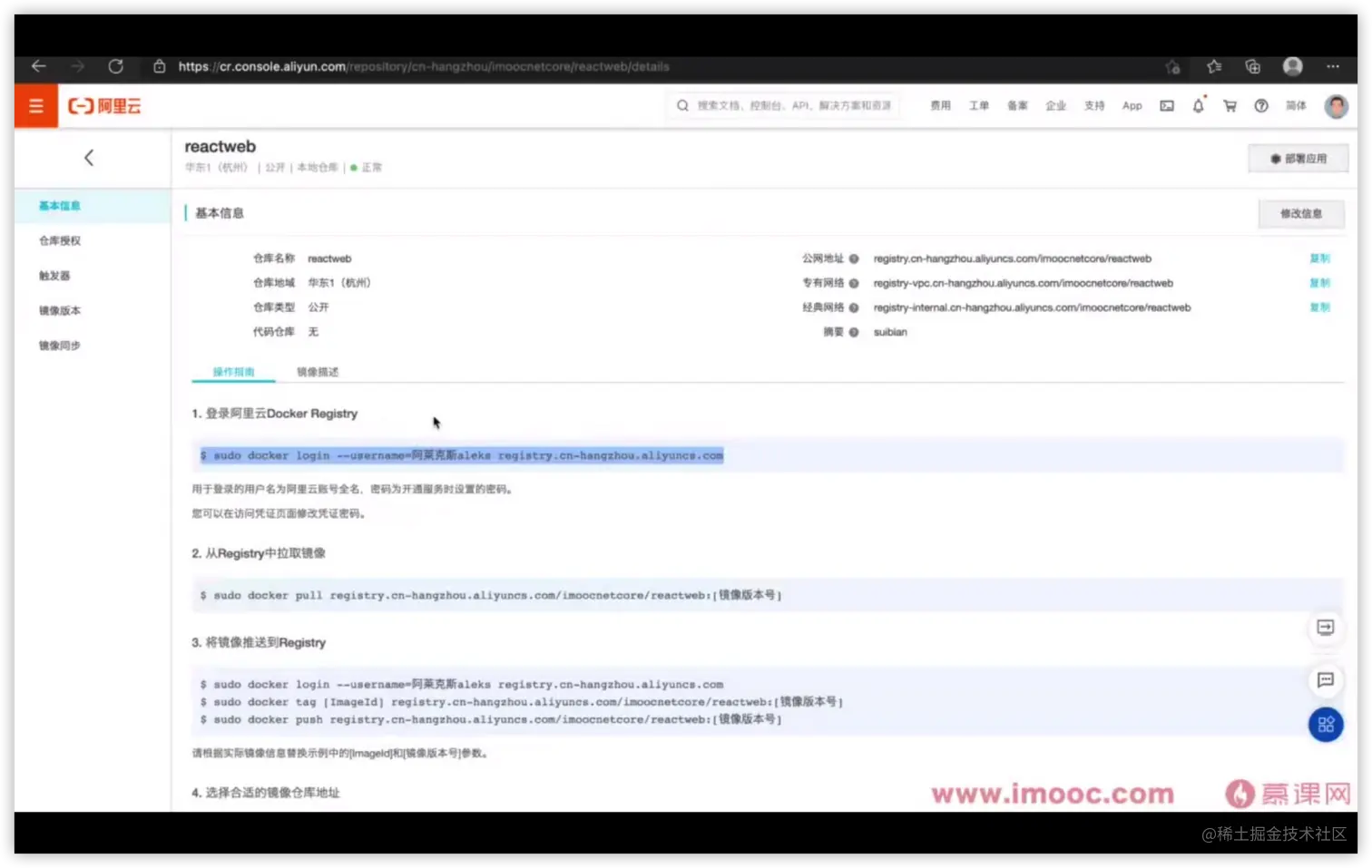Viewport: 1372px width, 868px height.
Task: Select 镜像版本 in the sidebar
Action: tap(93, 311)
